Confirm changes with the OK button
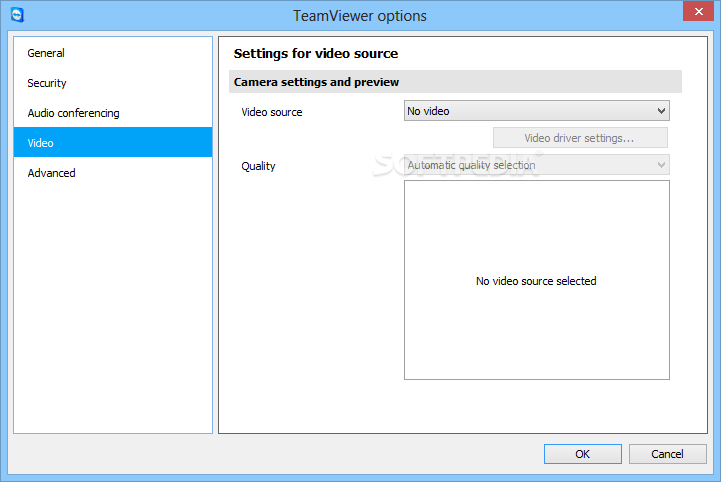 pyautogui.click(x=583, y=454)
